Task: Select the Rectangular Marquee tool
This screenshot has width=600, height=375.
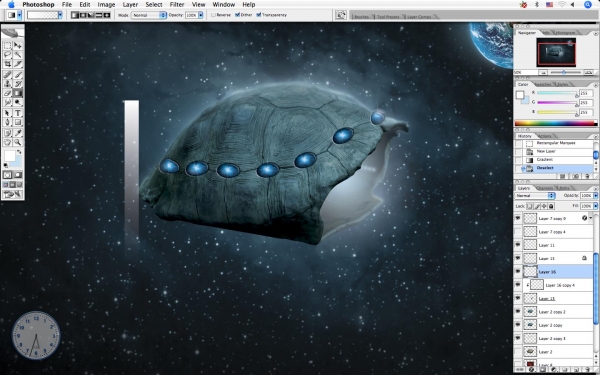Action: click(7, 46)
